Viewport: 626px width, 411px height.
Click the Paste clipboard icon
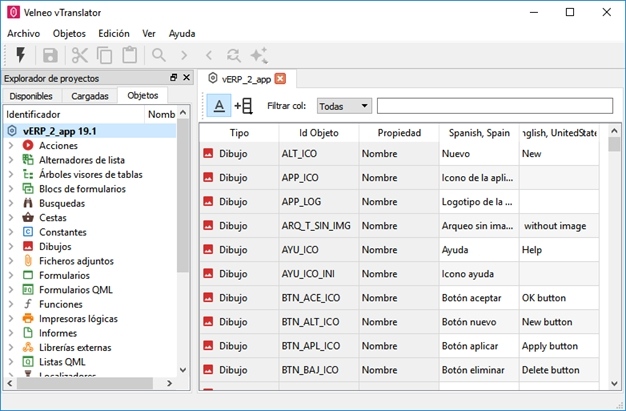coord(129,56)
